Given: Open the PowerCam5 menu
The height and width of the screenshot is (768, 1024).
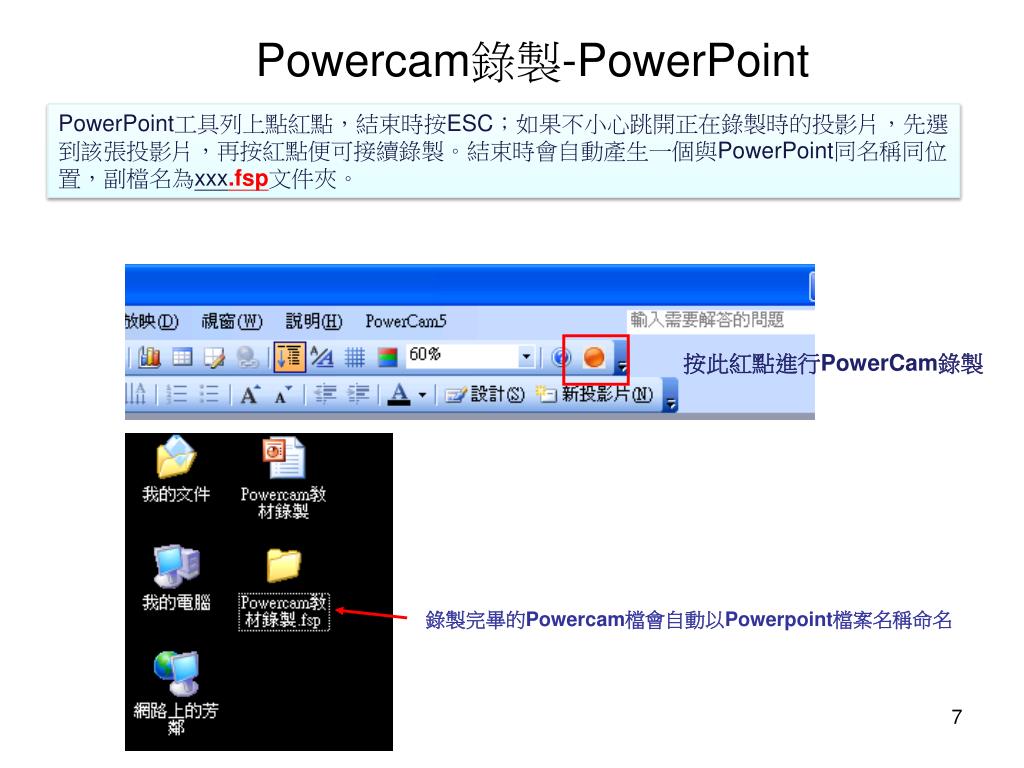Looking at the screenshot, I should click(x=406, y=321).
